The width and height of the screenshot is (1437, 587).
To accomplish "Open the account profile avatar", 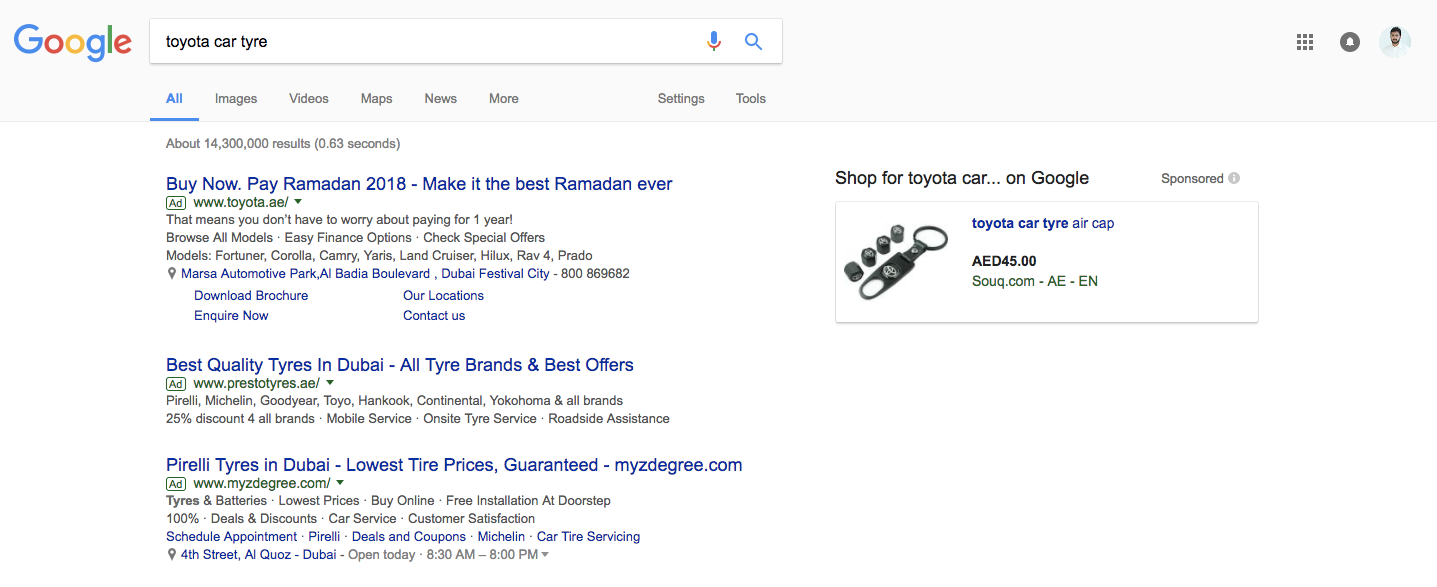I will (1394, 42).
